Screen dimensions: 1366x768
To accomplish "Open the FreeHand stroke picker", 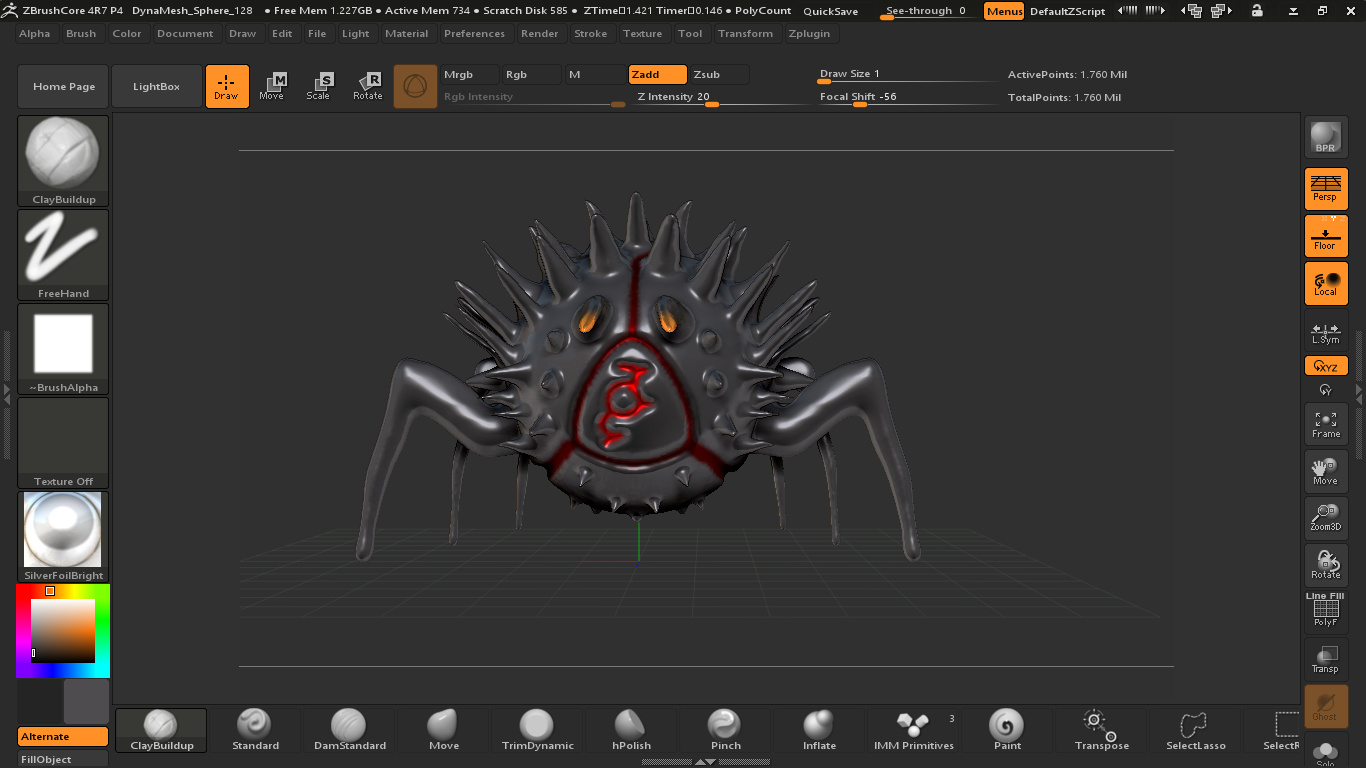I will coord(63,254).
